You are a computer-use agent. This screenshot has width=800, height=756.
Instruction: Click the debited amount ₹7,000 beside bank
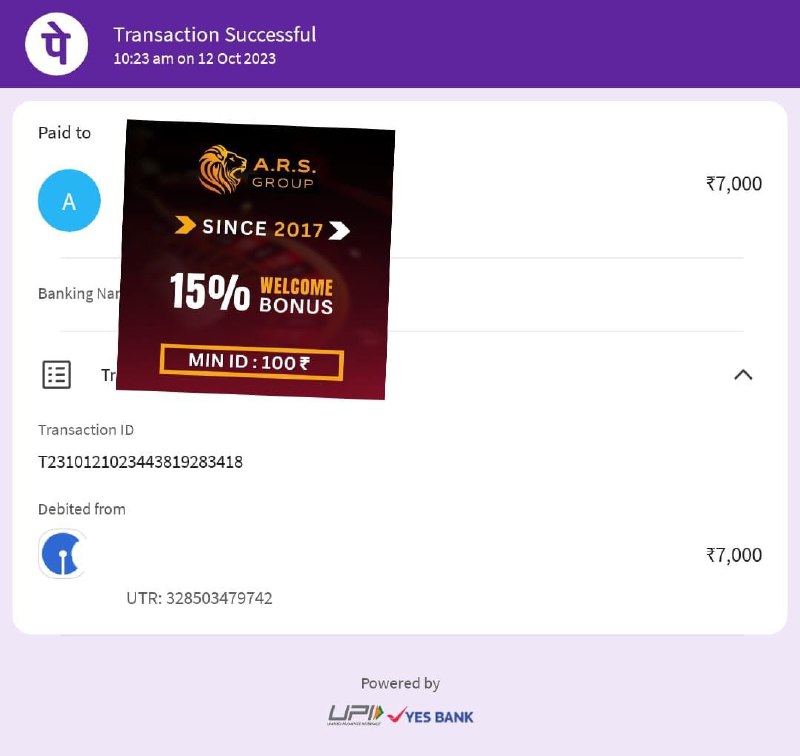734,555
